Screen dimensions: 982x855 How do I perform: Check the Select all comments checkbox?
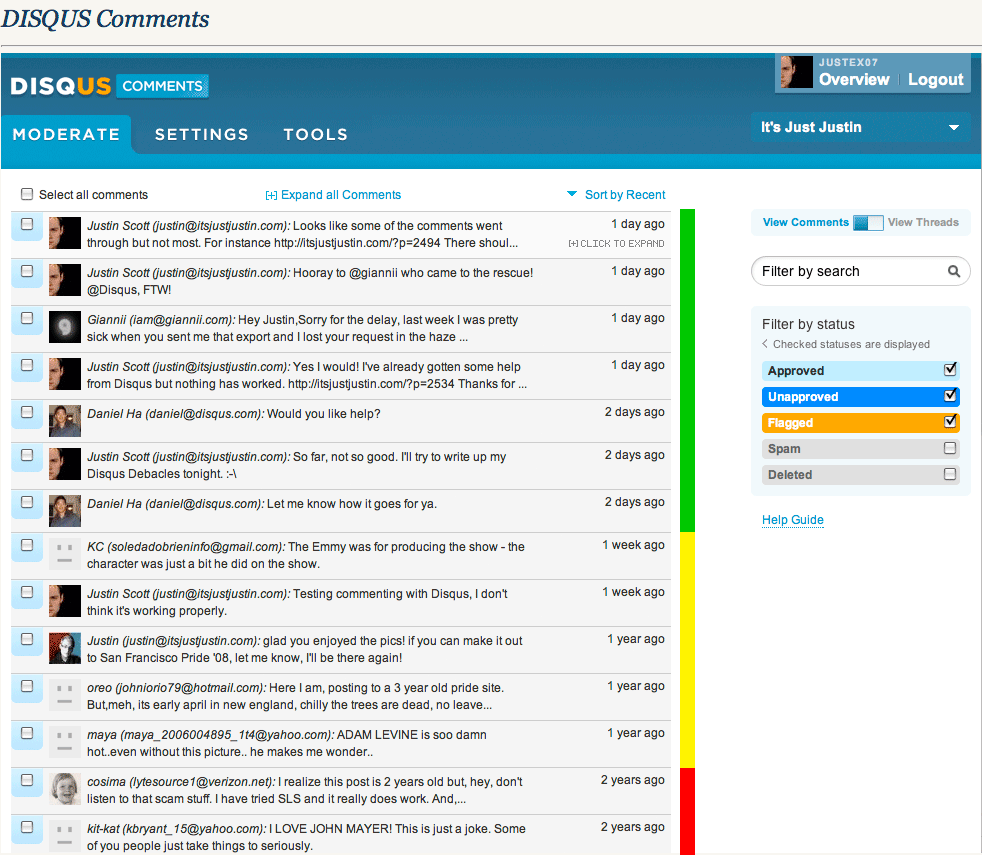coord(27,195)
